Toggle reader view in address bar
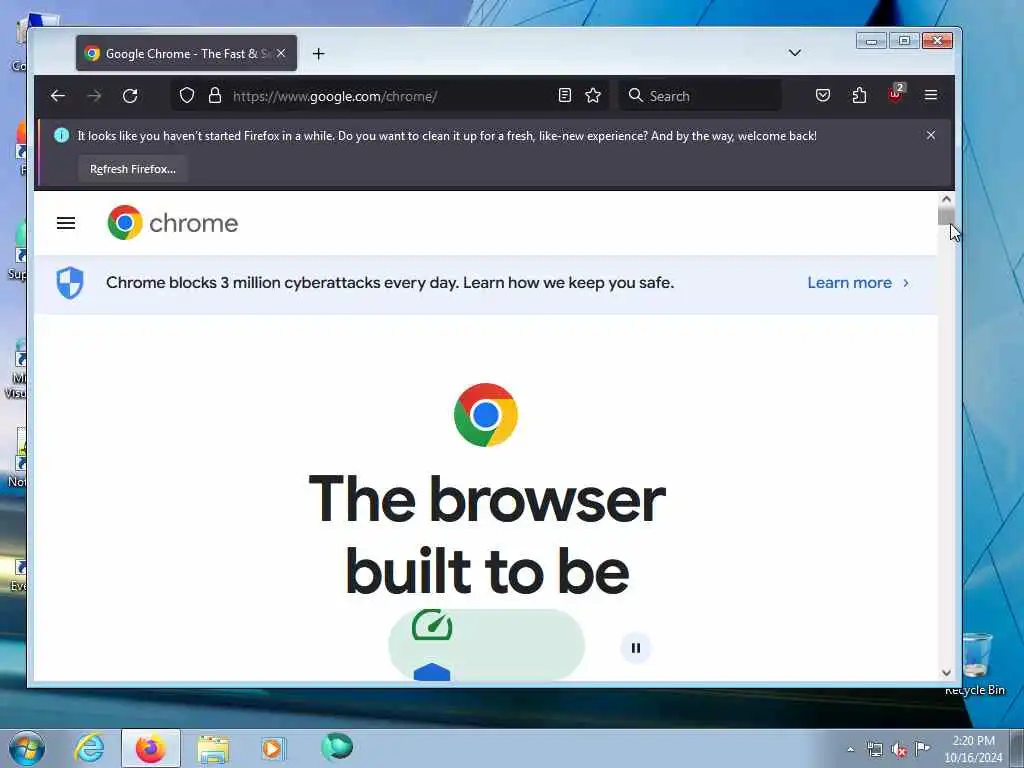This screenshot has height=768, width=1024. (x=565, y=95)
